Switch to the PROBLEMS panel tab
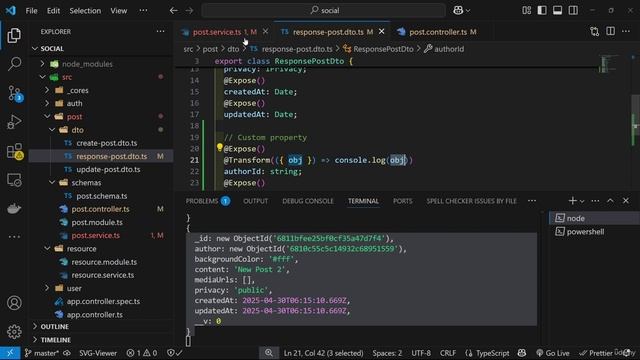Viewport: 640px width, 360px height. click(207, 201)
